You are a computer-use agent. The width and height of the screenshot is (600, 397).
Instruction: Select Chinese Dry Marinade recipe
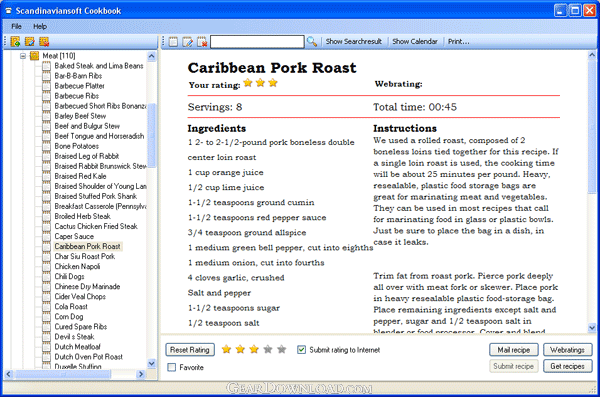click(87, 286)
